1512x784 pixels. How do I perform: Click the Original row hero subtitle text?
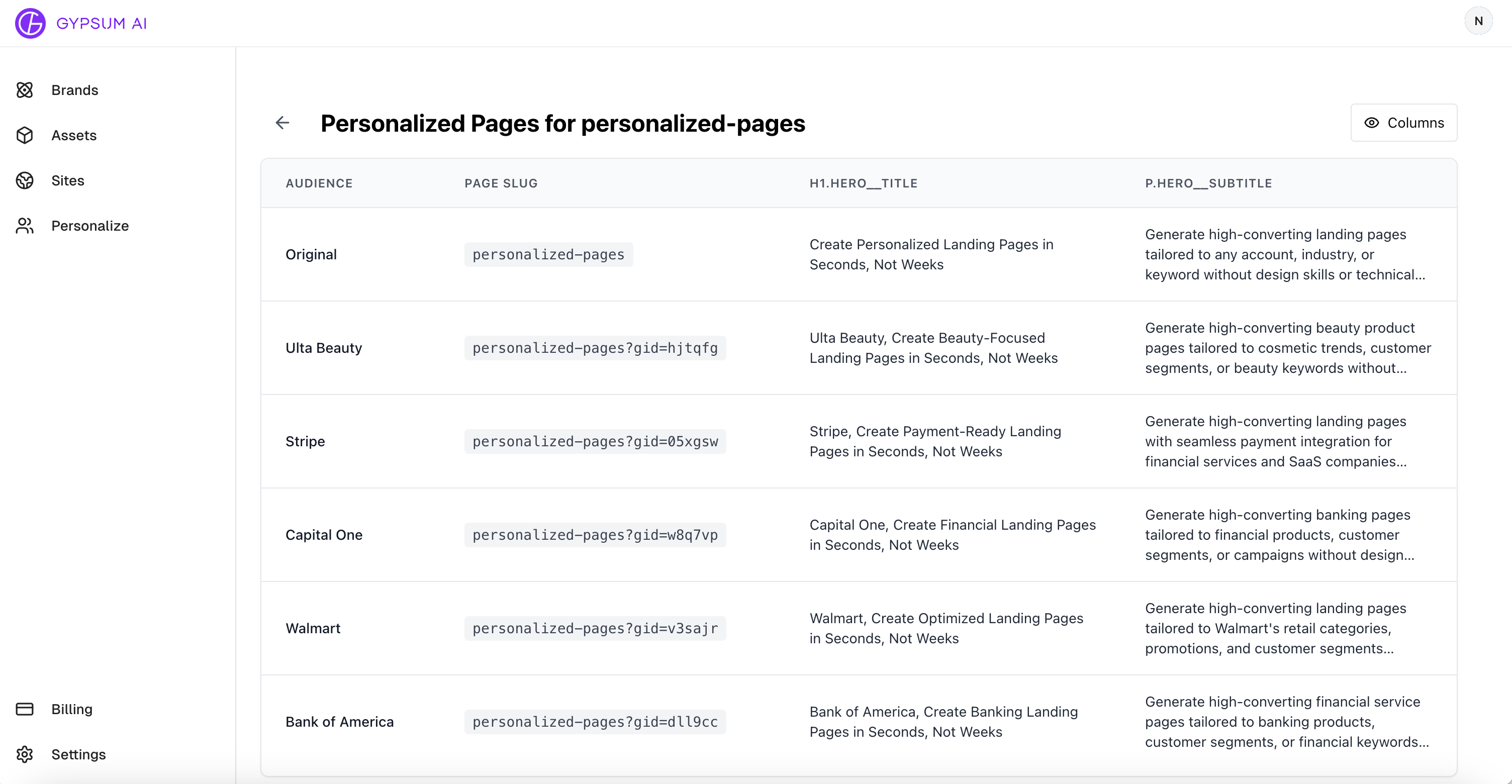1285,254
